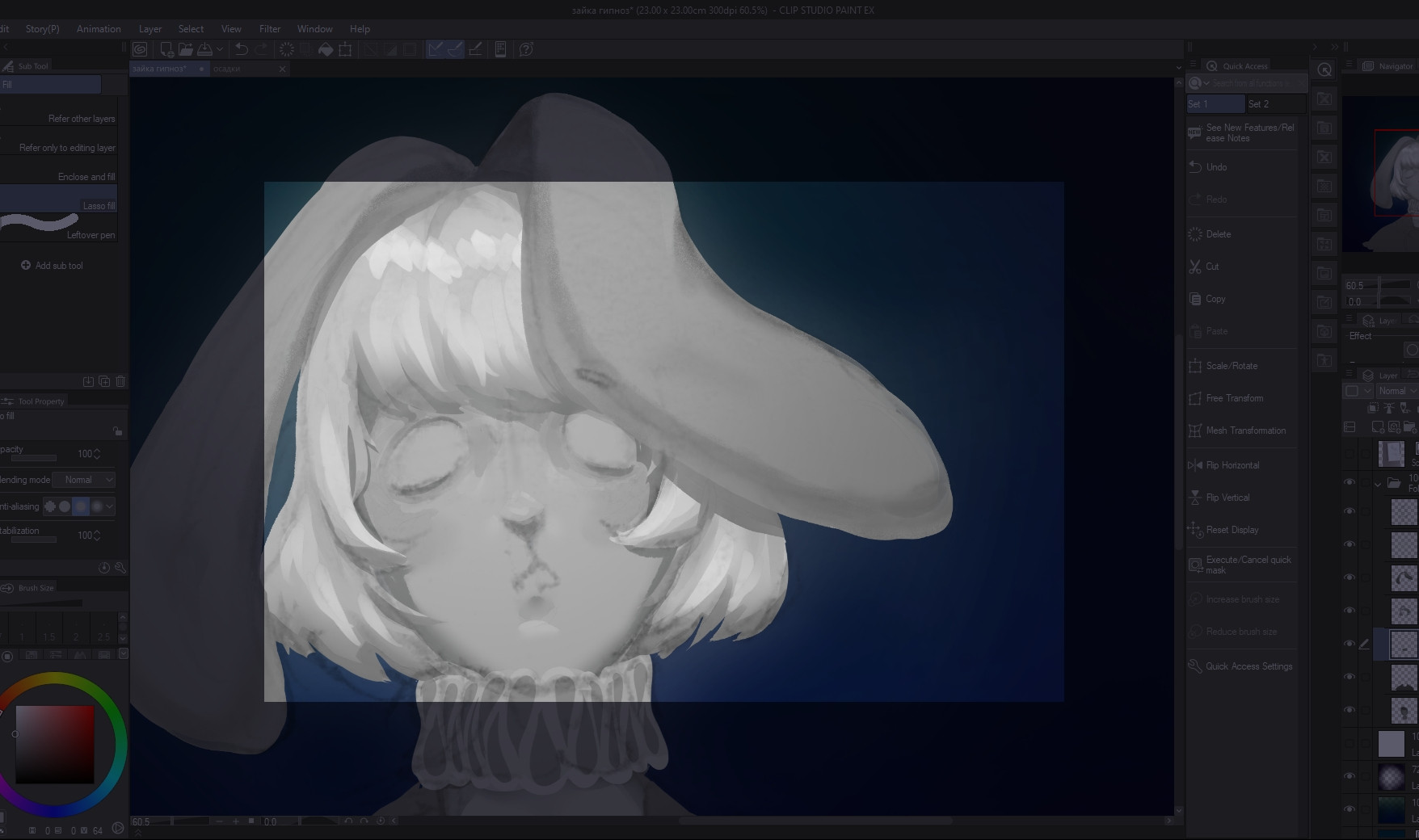1419x840 pixels.
Task: Click Add sub tool
Action: coord(52,265)
